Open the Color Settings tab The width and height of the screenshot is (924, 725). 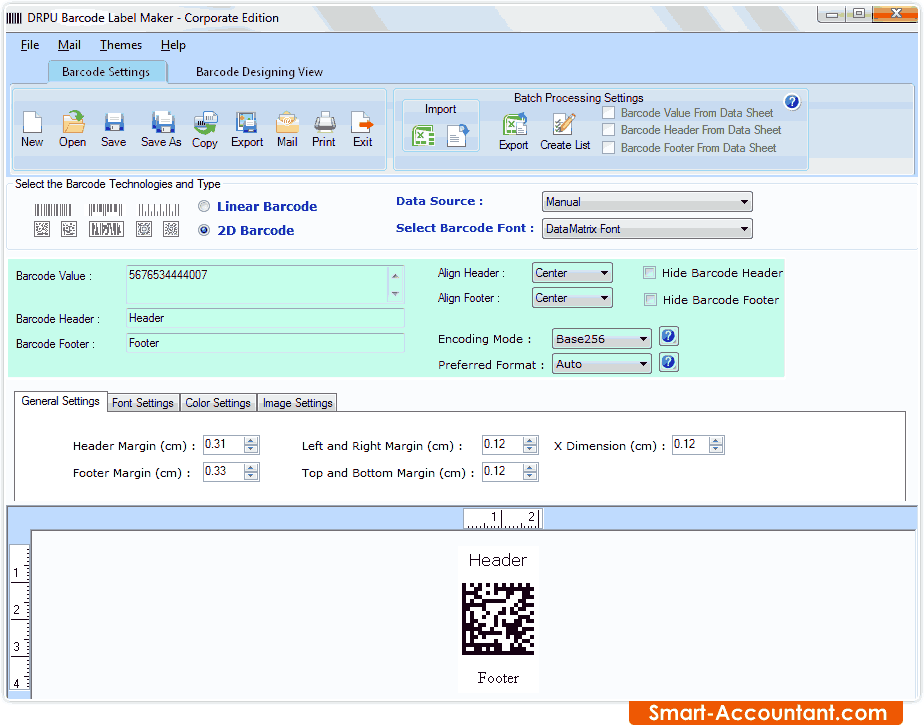pyautogui.click(x=218, y=402)
